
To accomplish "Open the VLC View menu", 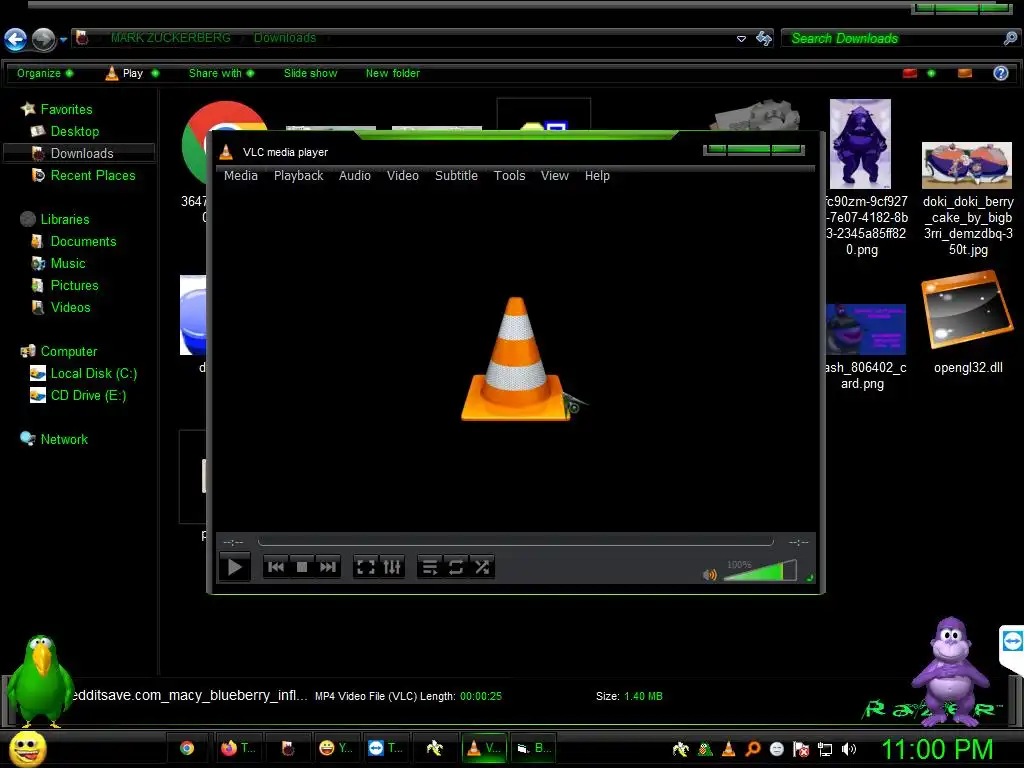I will click(x=554, y=176).
